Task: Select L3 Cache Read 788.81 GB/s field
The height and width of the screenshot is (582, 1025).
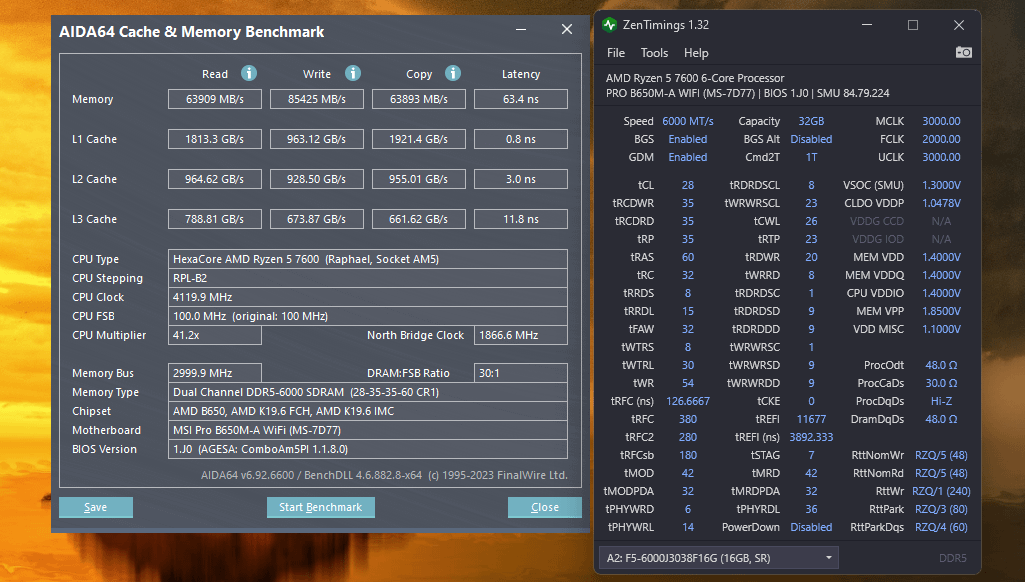Action: pyautogui.click(x=214, y=219)
